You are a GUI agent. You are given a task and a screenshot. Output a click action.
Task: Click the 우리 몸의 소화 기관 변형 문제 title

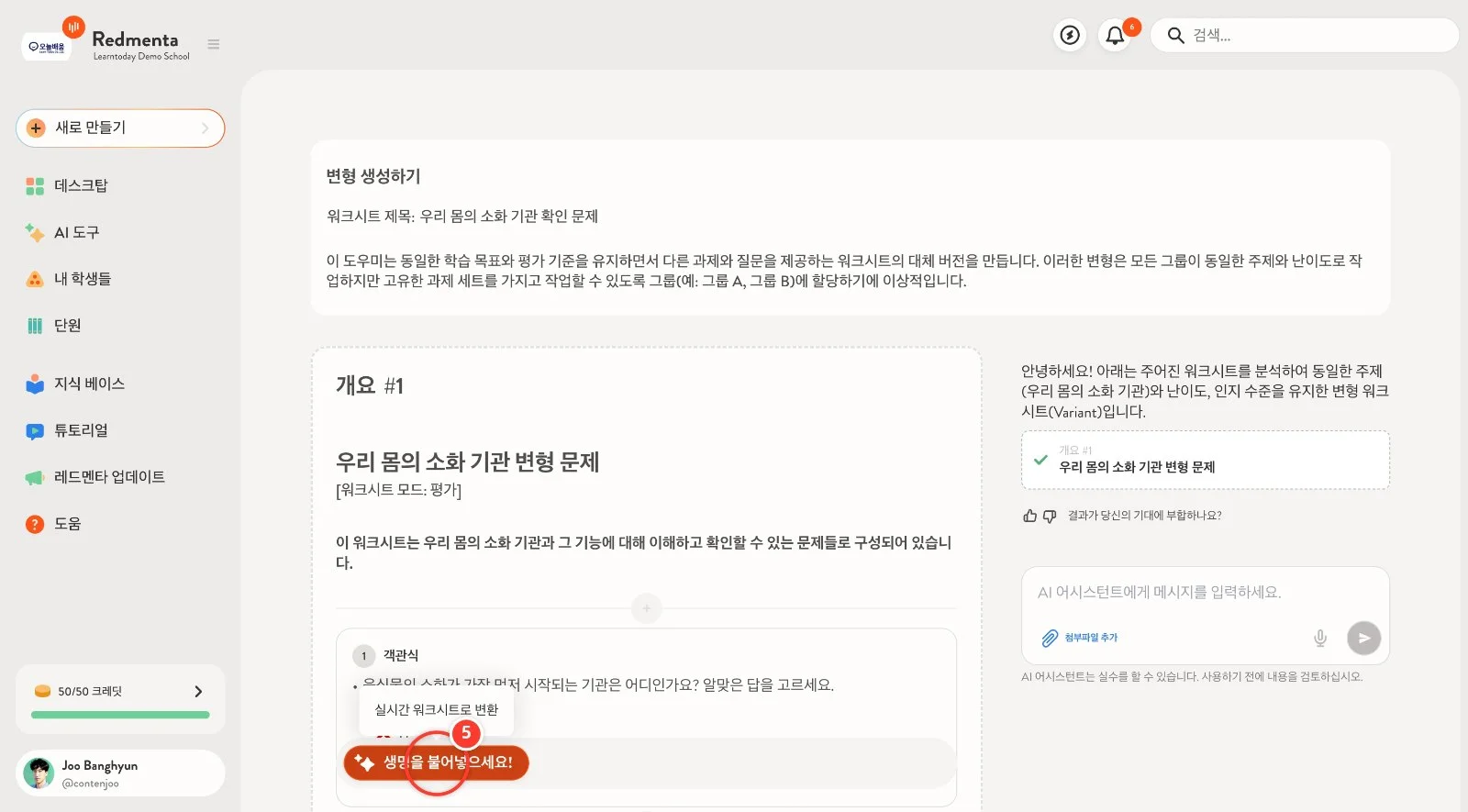(x=468, y=462)
